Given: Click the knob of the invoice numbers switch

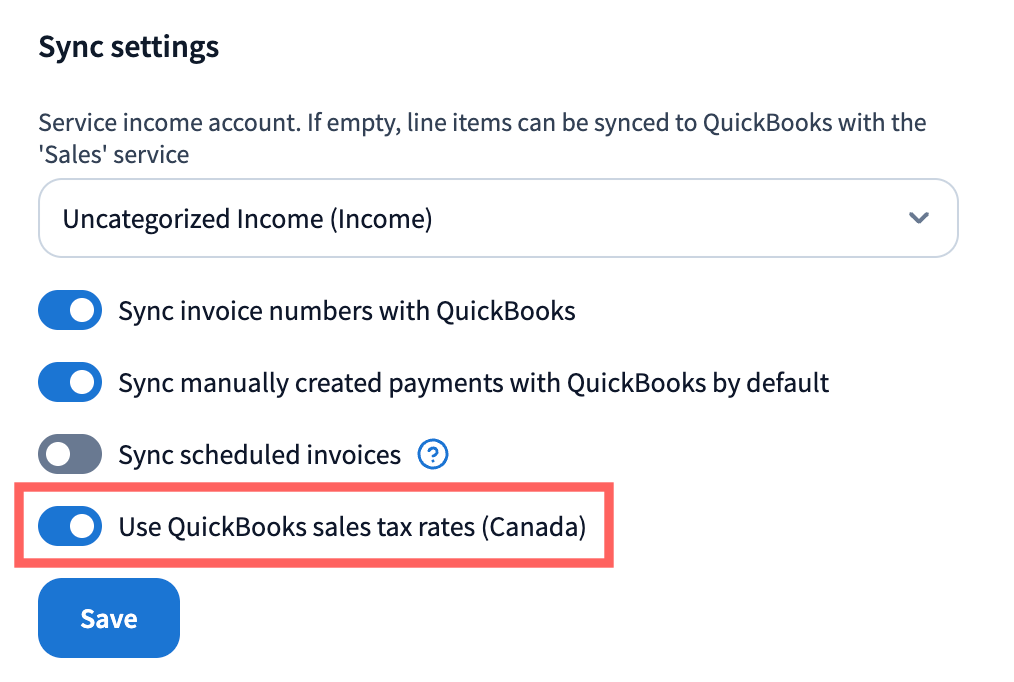Looking at the screenshot, I should click(83, 311).
